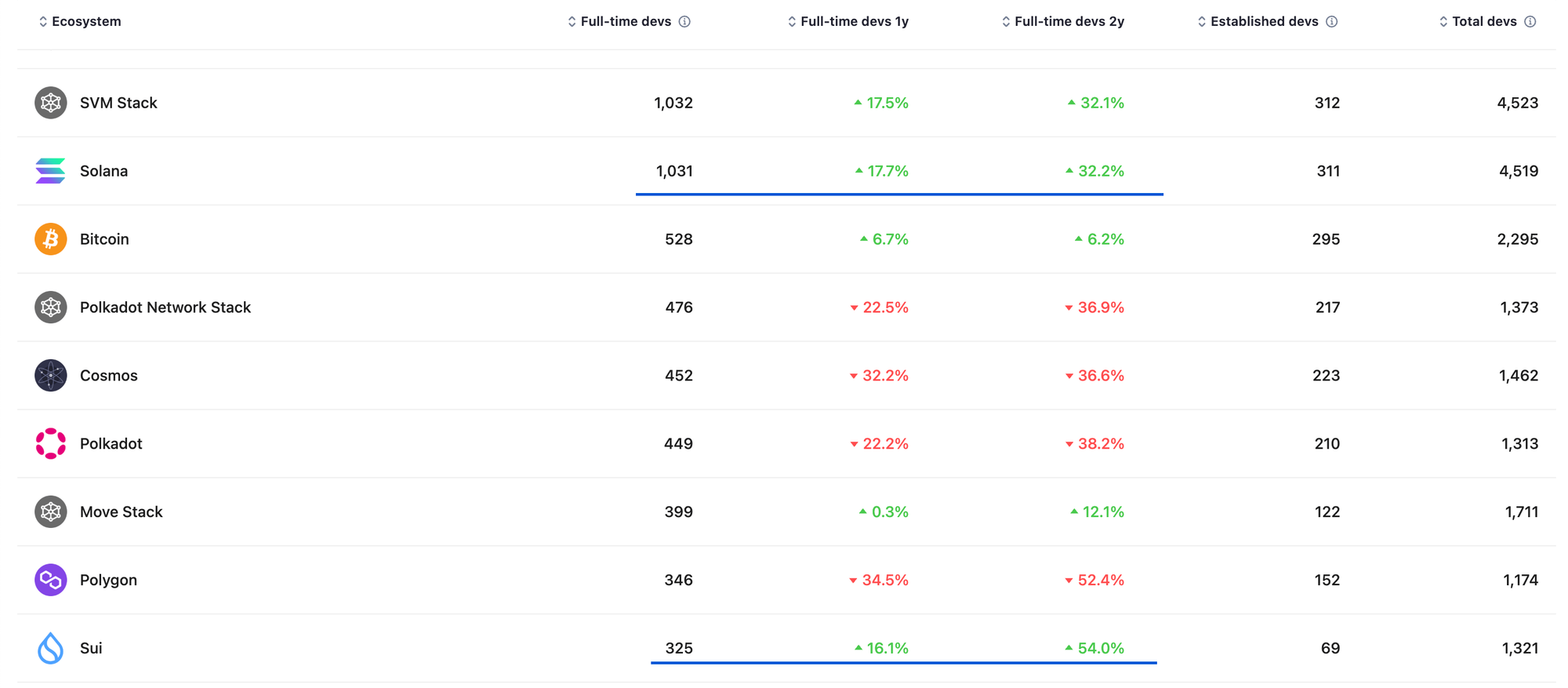Open the Polygon ecosystem link
This screenshot has height=688, width=1568.
(x=108, y=580)
